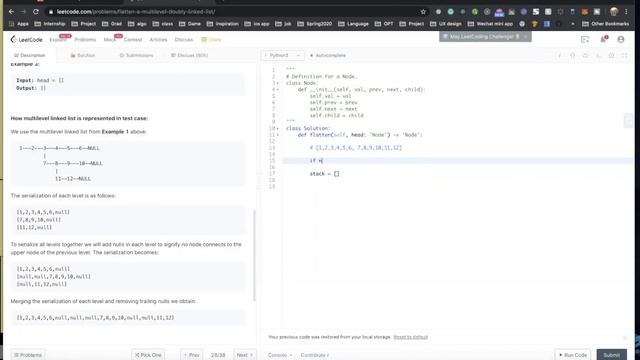
Task: Click the 'def flatten' method signature line
Action: click(x=360, y=135)
